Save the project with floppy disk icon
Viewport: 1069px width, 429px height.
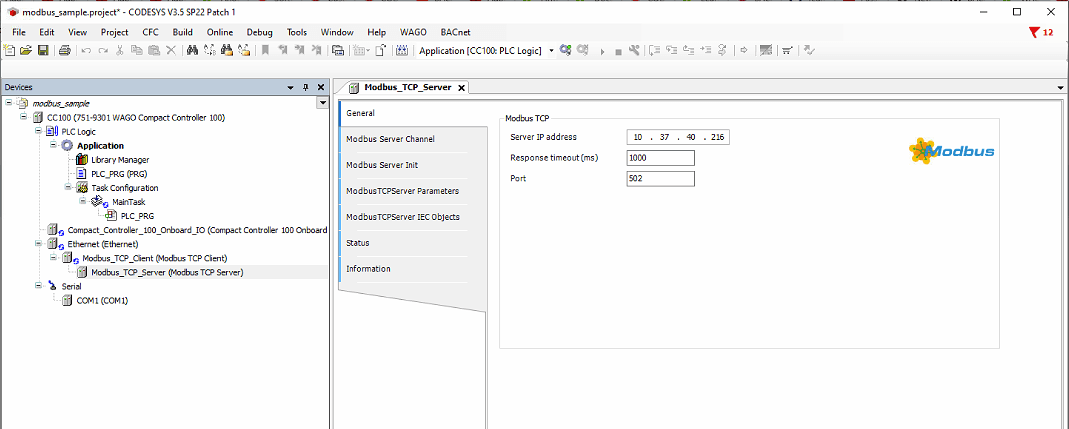[x=43, y=50]
